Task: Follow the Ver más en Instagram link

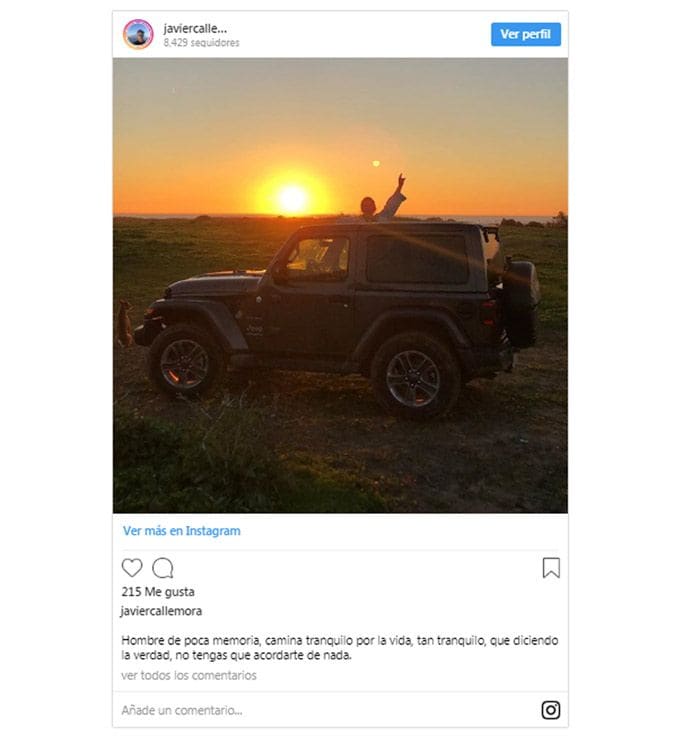Action: (182, 531)
